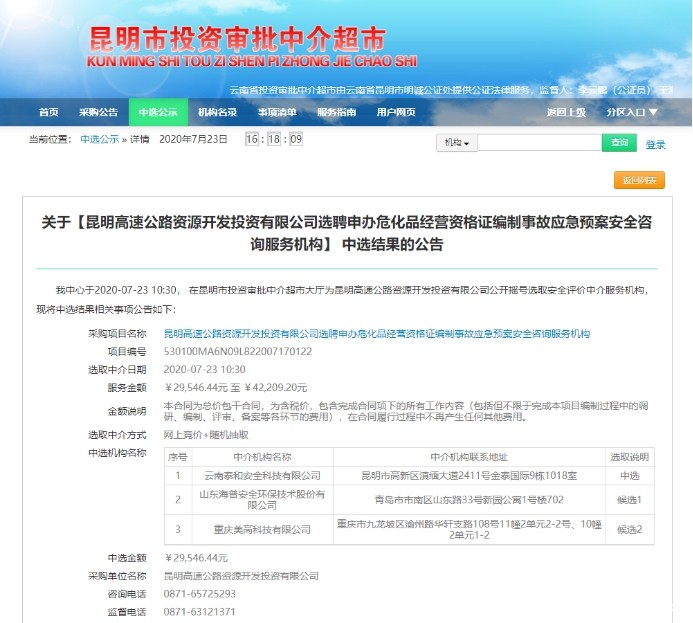Click 返回上级 in the top bar
The height and width of the screenshot is (623, 693).
(566, 112)
